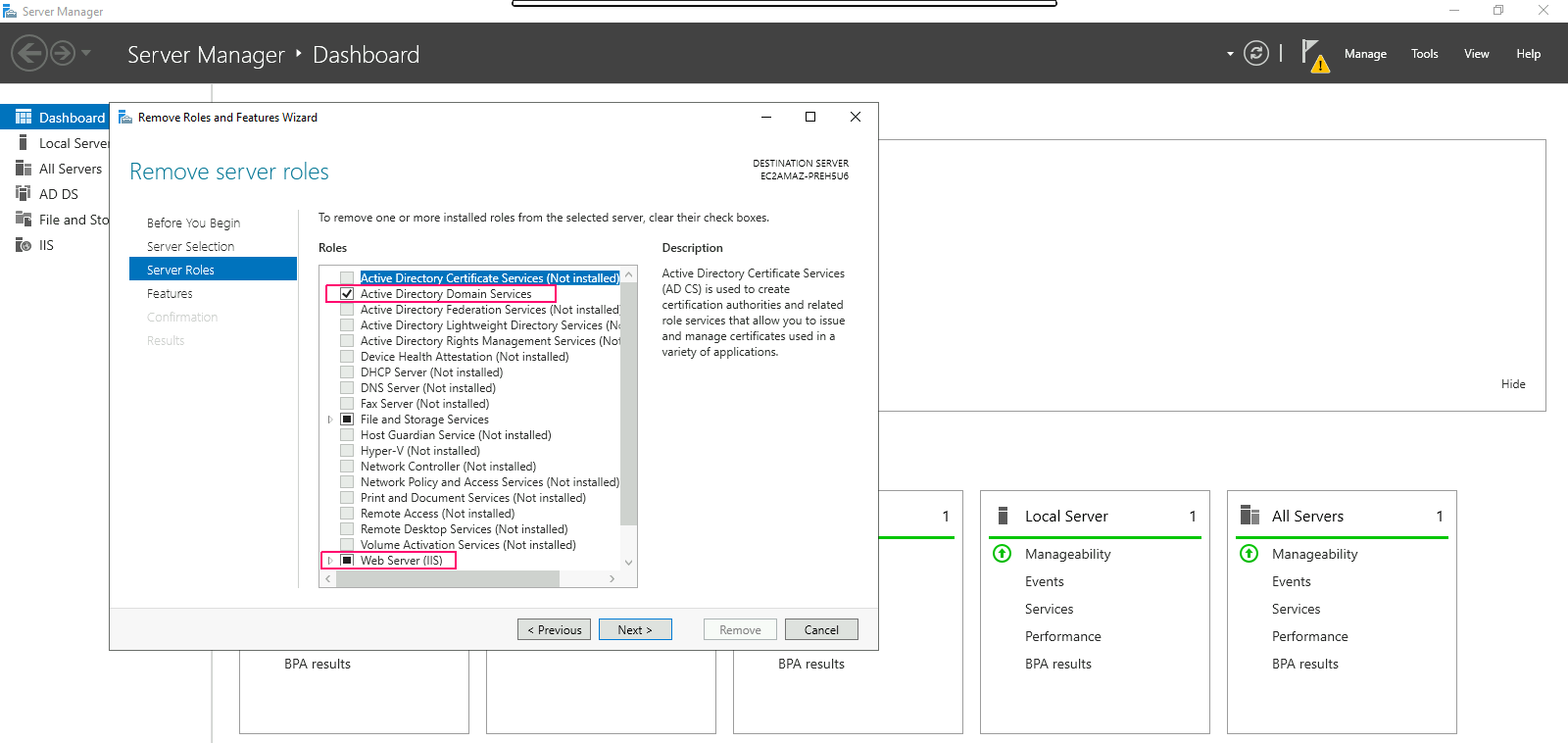Click the horizontal scrollbar thumb in roles list

tap(447, 578)
